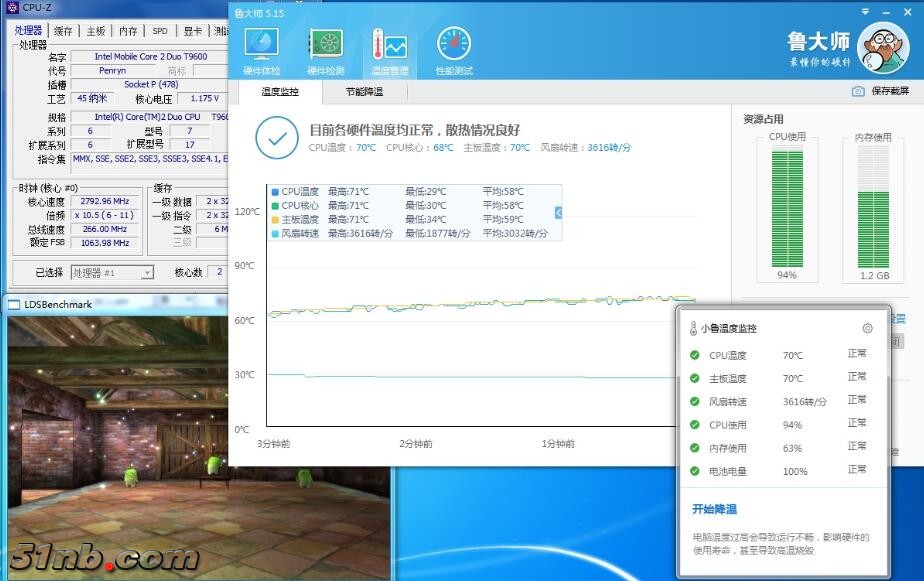The height and width of the screenshot is (581, 924).
Task: Click the 鲁大师 mascot avatar
Action: pyautogui.click(x=883, y=47)
